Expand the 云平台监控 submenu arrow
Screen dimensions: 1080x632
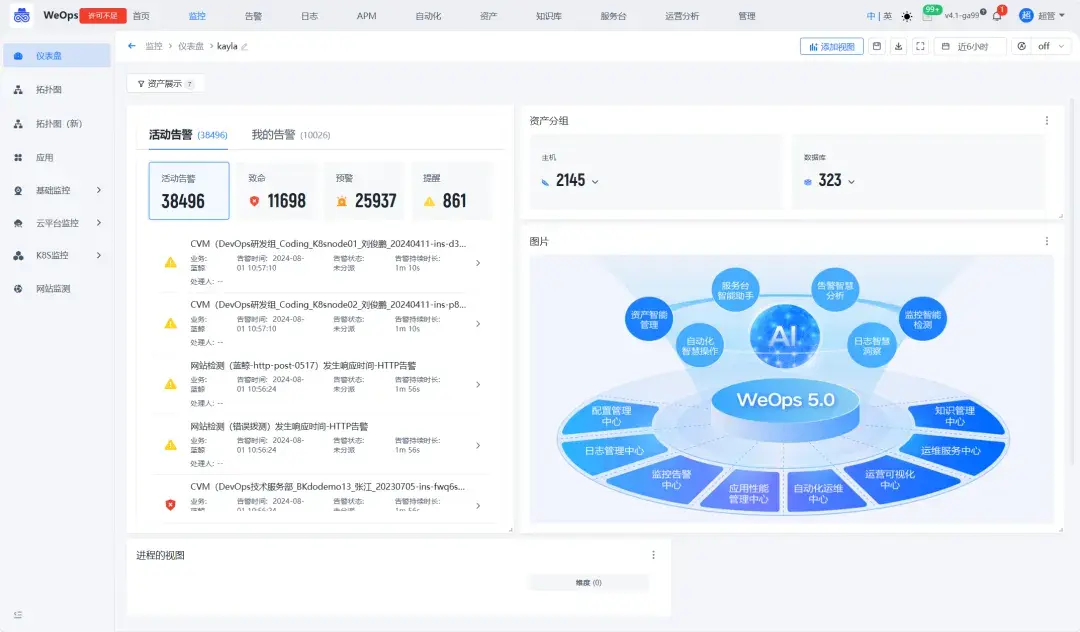[x=98, y=222]
